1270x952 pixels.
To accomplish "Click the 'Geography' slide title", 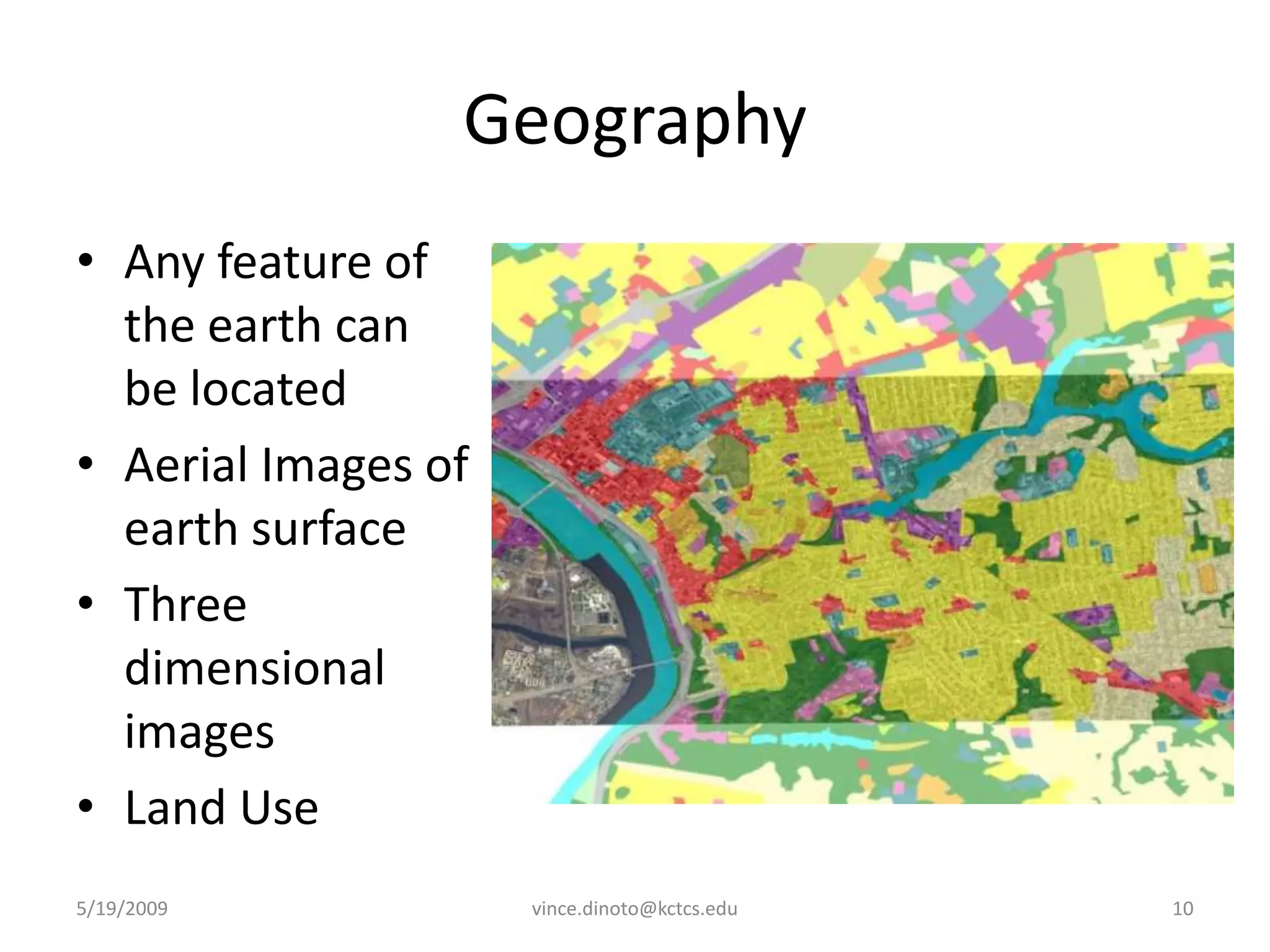I will point(634,121).
